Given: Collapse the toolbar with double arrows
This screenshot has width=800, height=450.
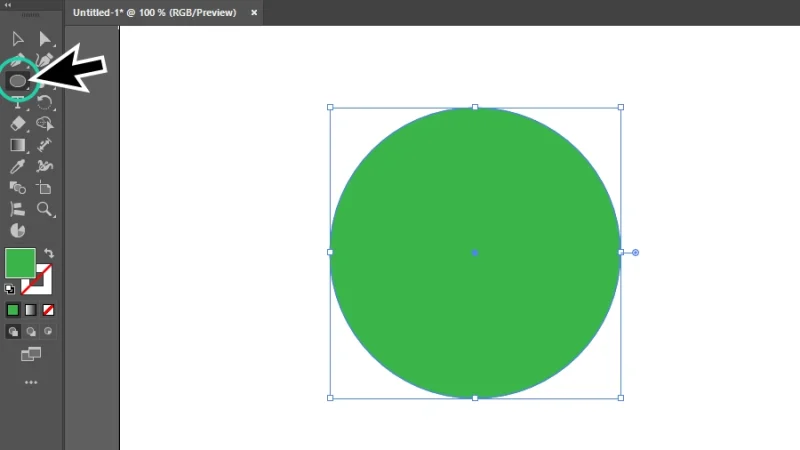Looking at the screenshot, I should click(x=8, y=5).
